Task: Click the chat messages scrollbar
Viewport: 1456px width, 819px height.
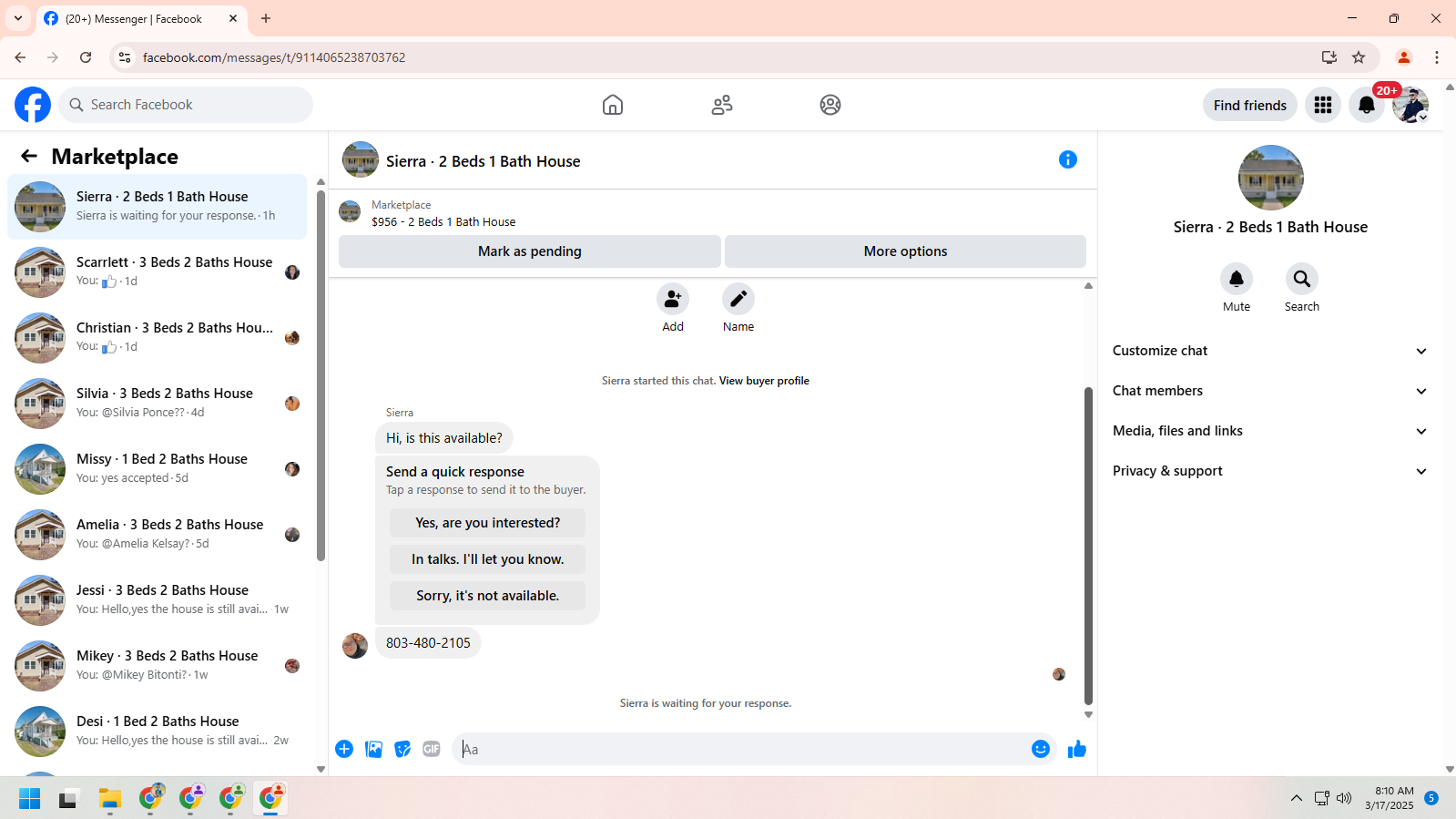Action: (1088, 546)
